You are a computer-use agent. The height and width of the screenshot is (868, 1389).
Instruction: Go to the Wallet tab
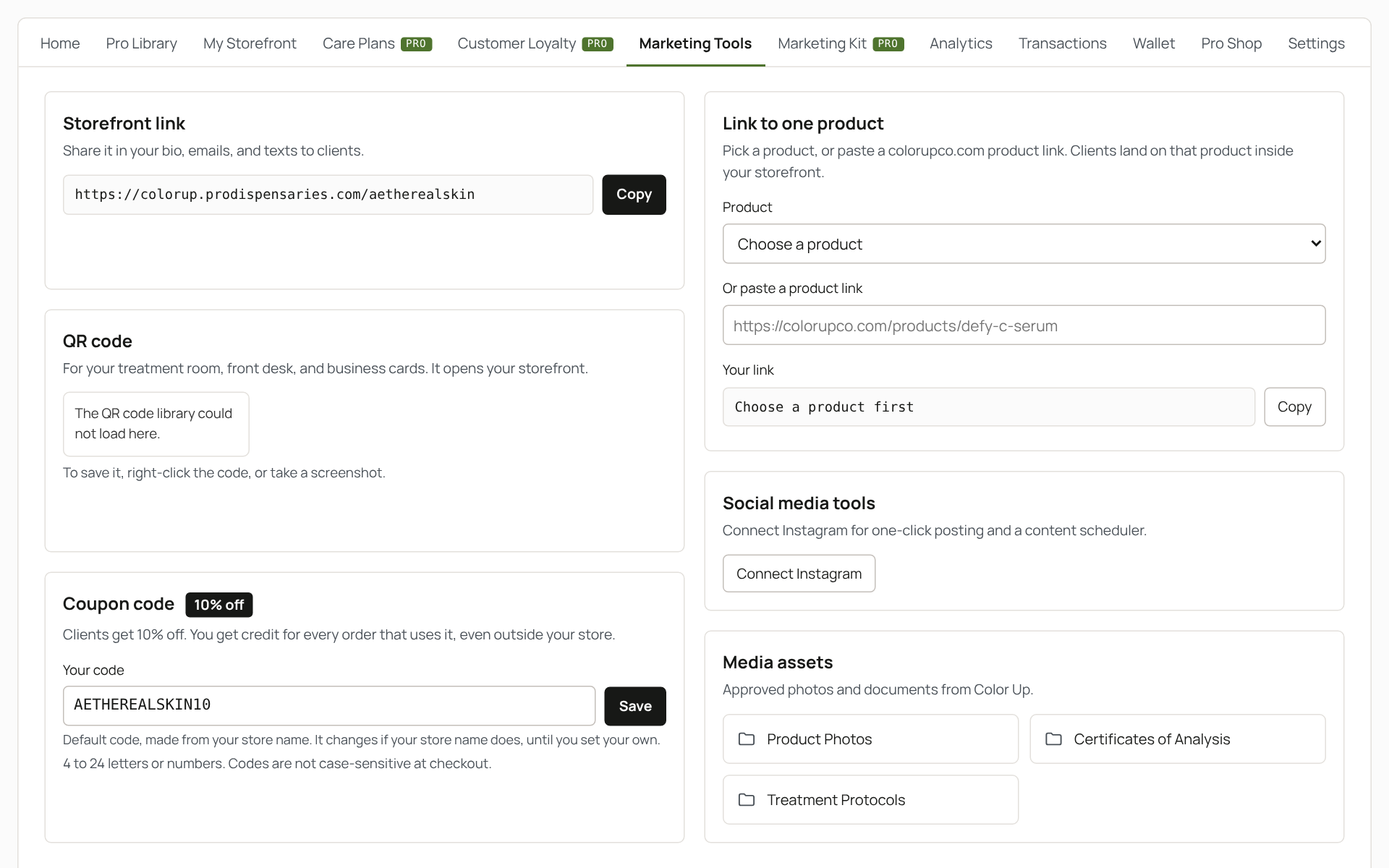point(1154,43)
